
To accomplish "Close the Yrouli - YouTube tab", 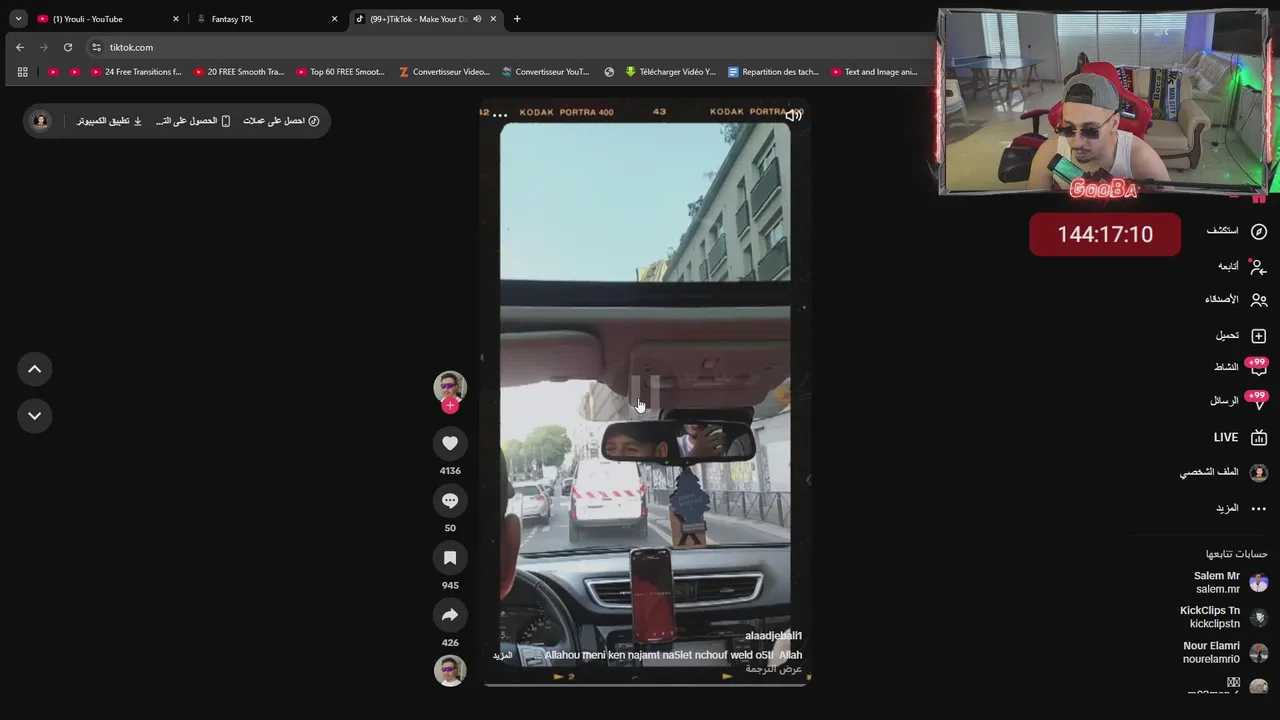I will [x=176, y=19].
